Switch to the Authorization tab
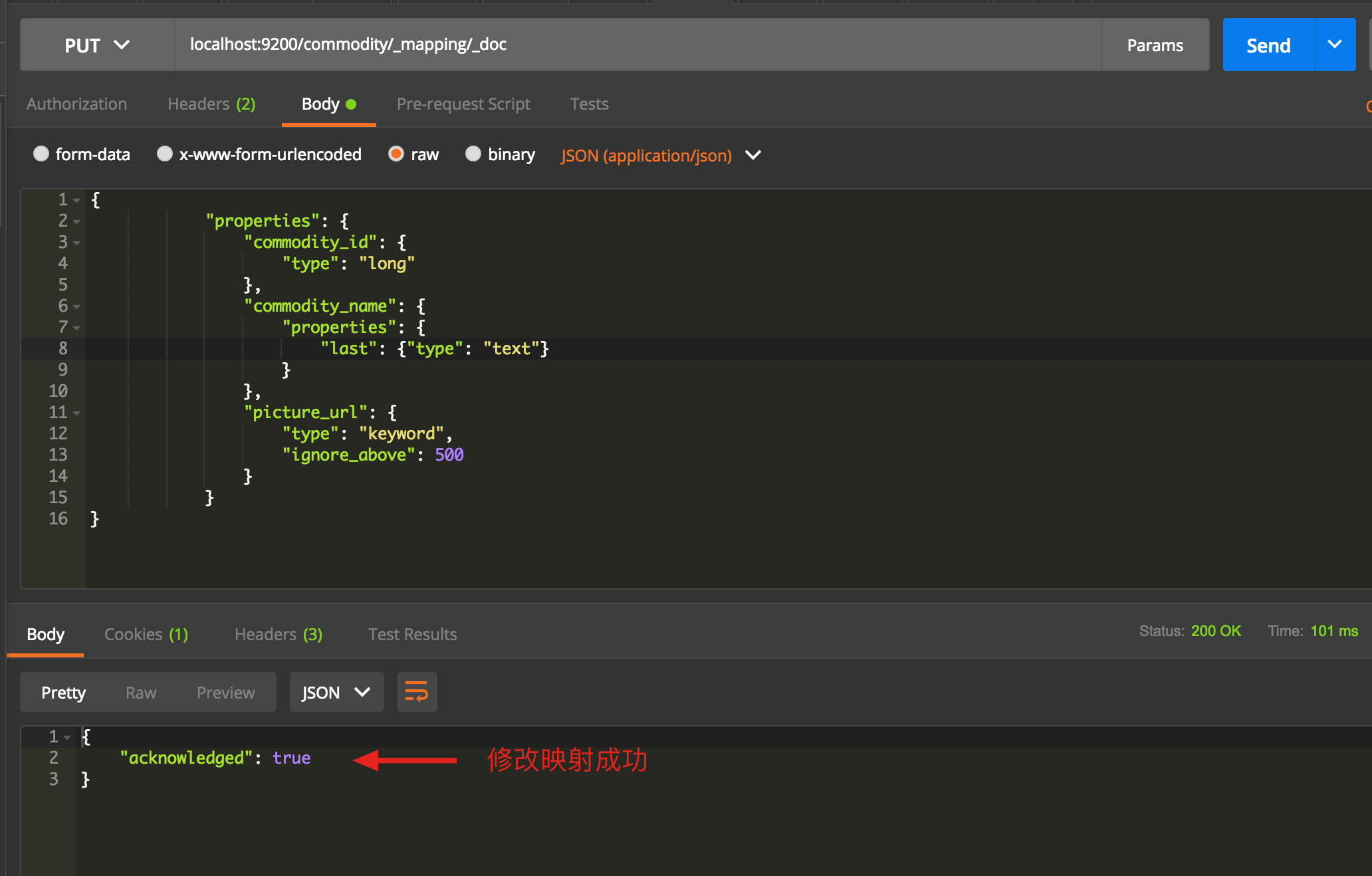The width and height of the screenshot is (1372, 876). [x=77, y=103]
